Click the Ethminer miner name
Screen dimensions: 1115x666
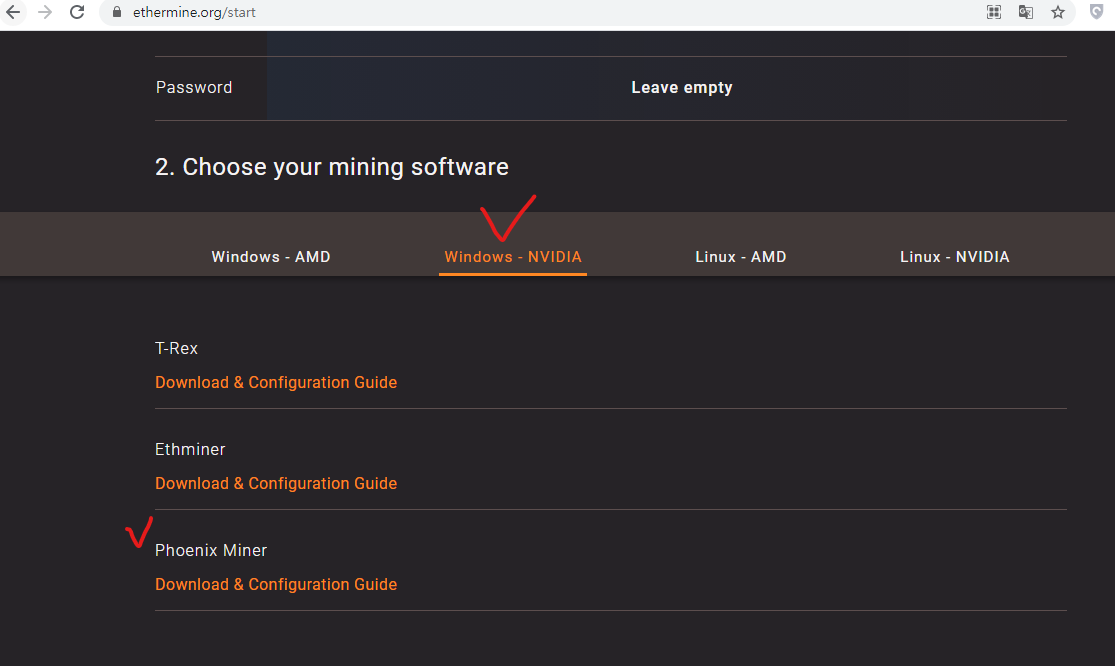pyautogui.click(x=190, y=449)
